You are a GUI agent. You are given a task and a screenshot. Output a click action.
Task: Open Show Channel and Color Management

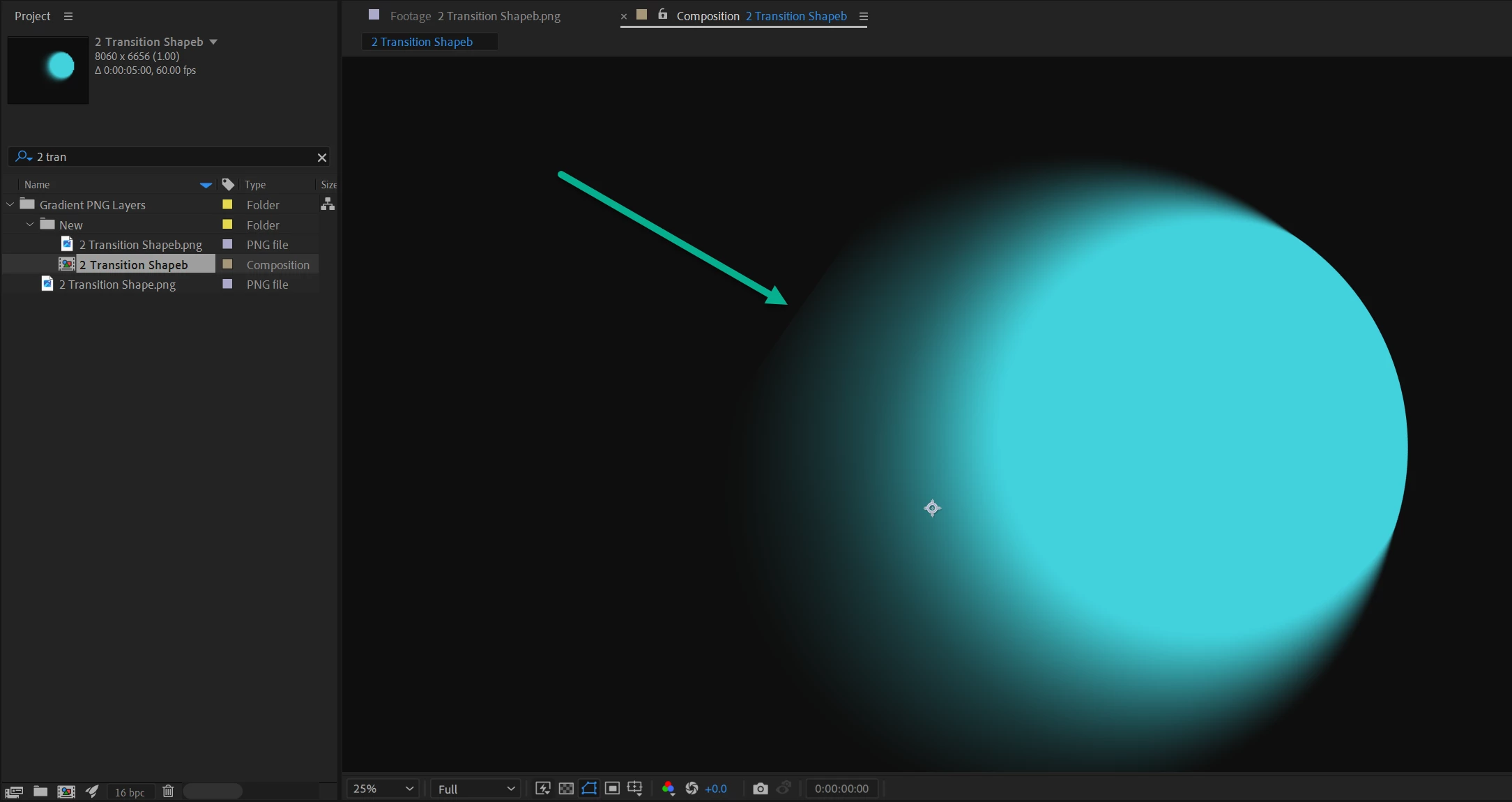click(668, 789)
